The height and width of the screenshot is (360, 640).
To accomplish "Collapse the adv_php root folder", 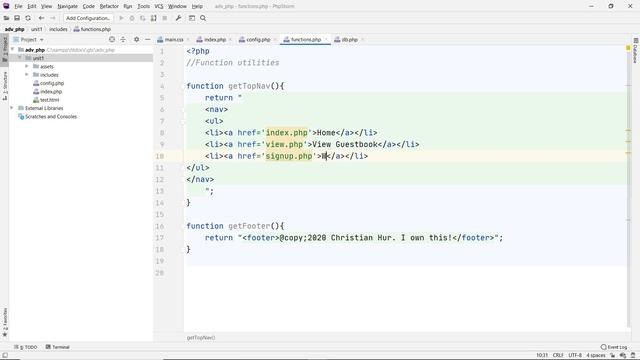I will pyautogui.click(x=13, y=50).
